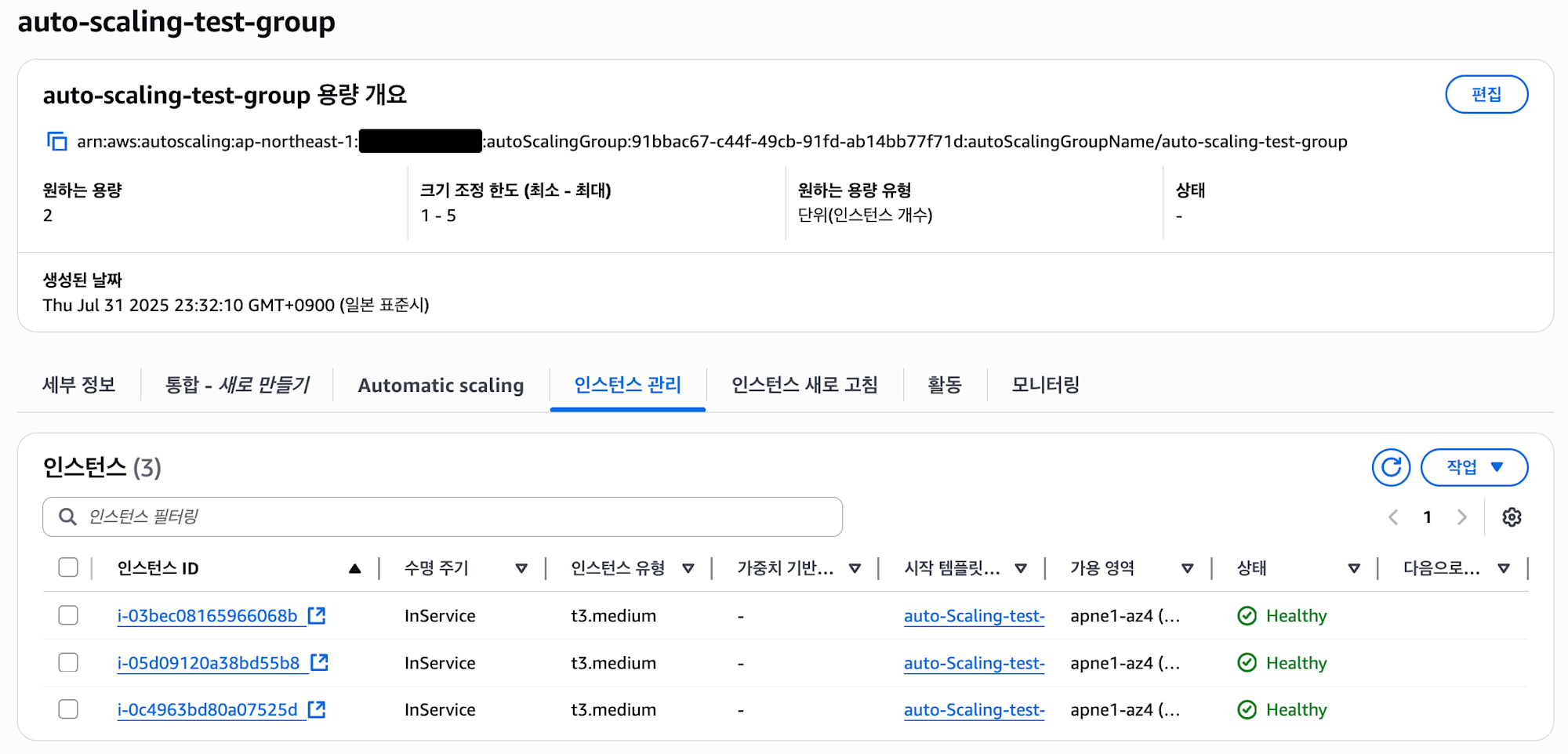
Task: Sort by 가중치 기반 column arrow
Action: pyautogui.click(x=855, y=569)
